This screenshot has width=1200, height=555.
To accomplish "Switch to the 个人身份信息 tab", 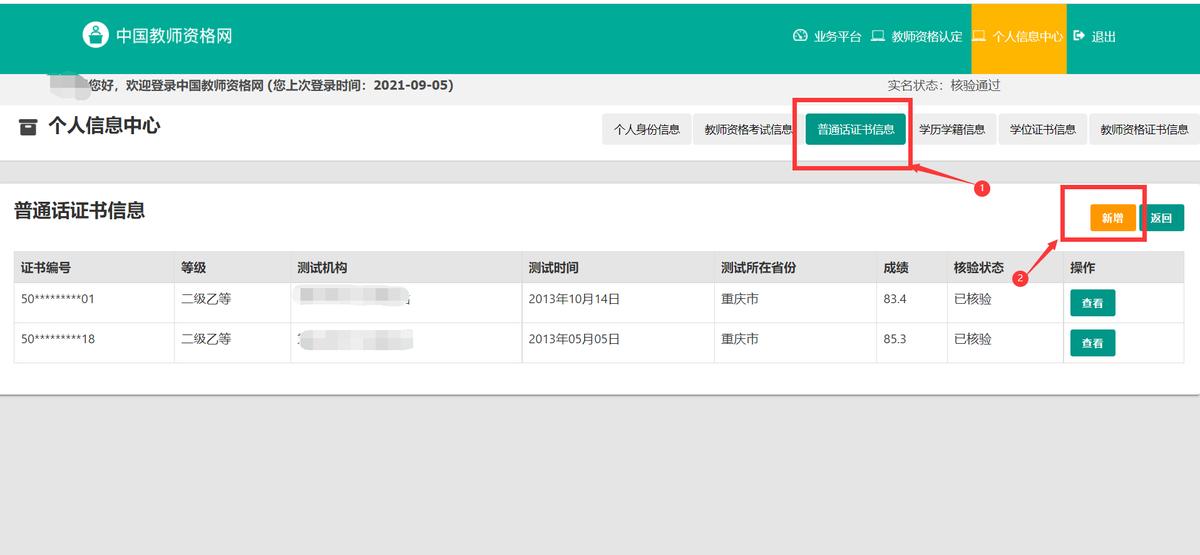I will (646, 129).
